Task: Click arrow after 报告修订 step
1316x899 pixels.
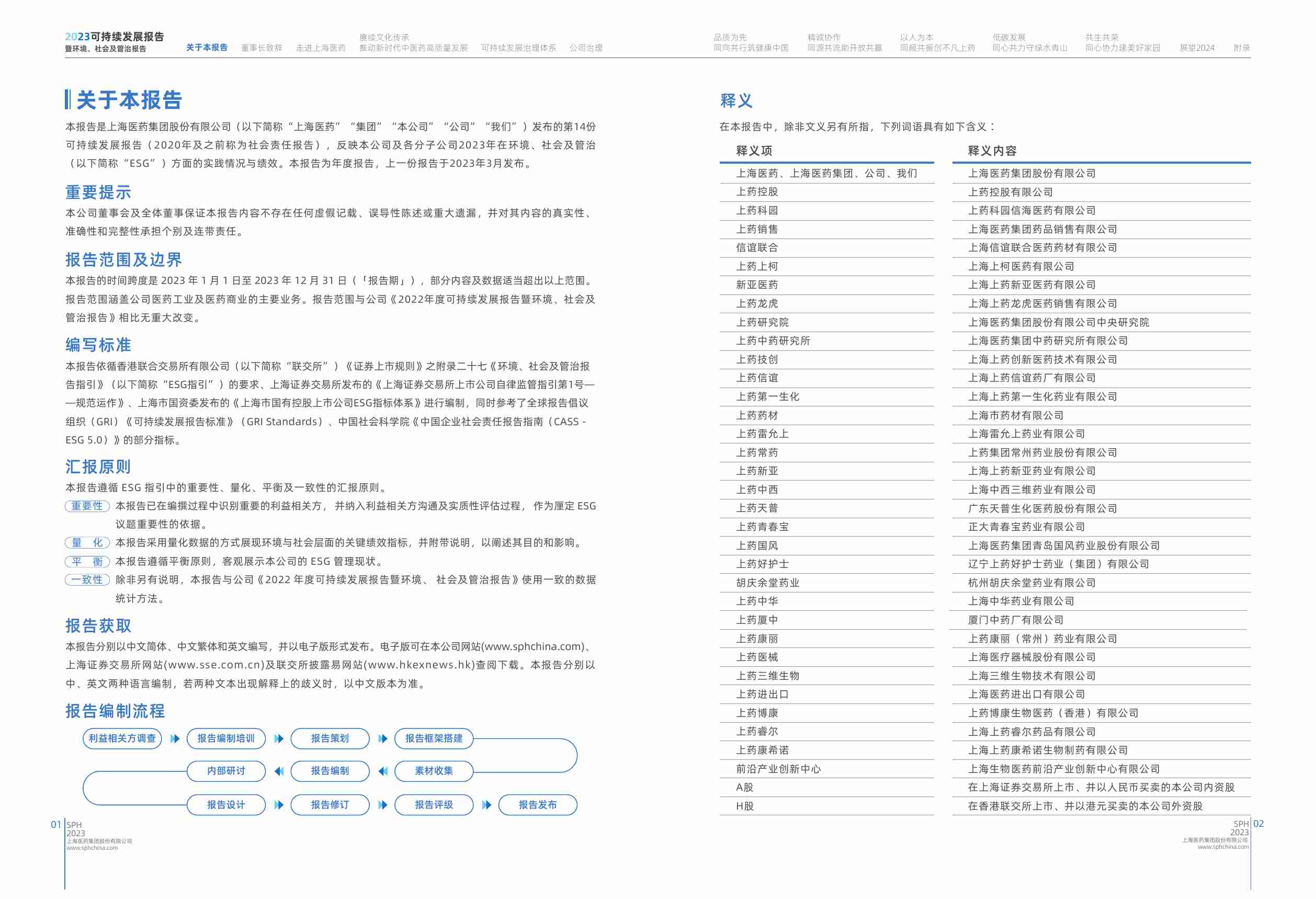Action: tap(383, 805)
